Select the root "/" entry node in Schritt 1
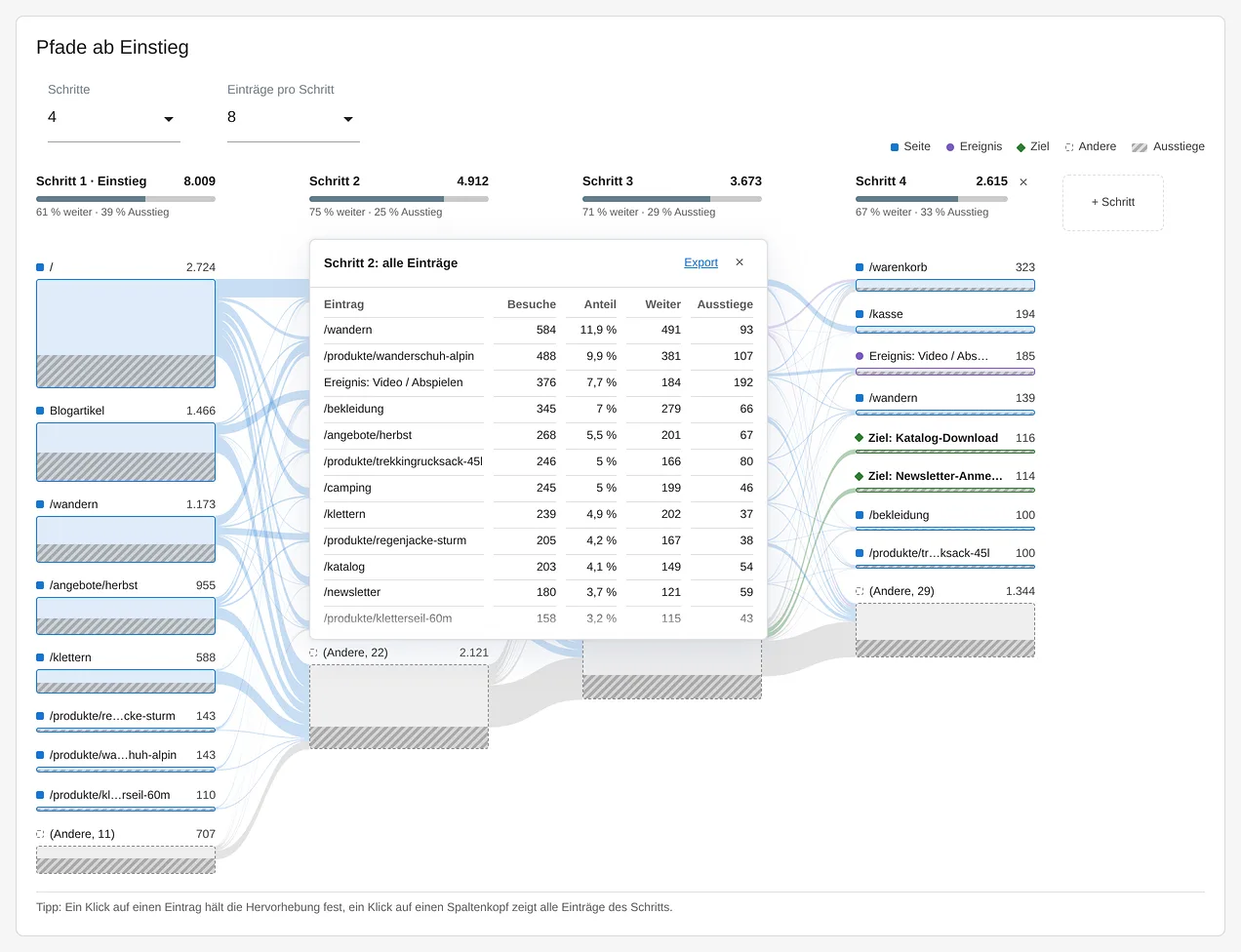Image resolution: width=1241 pixels, height=952 pixels. click(126, 334)
